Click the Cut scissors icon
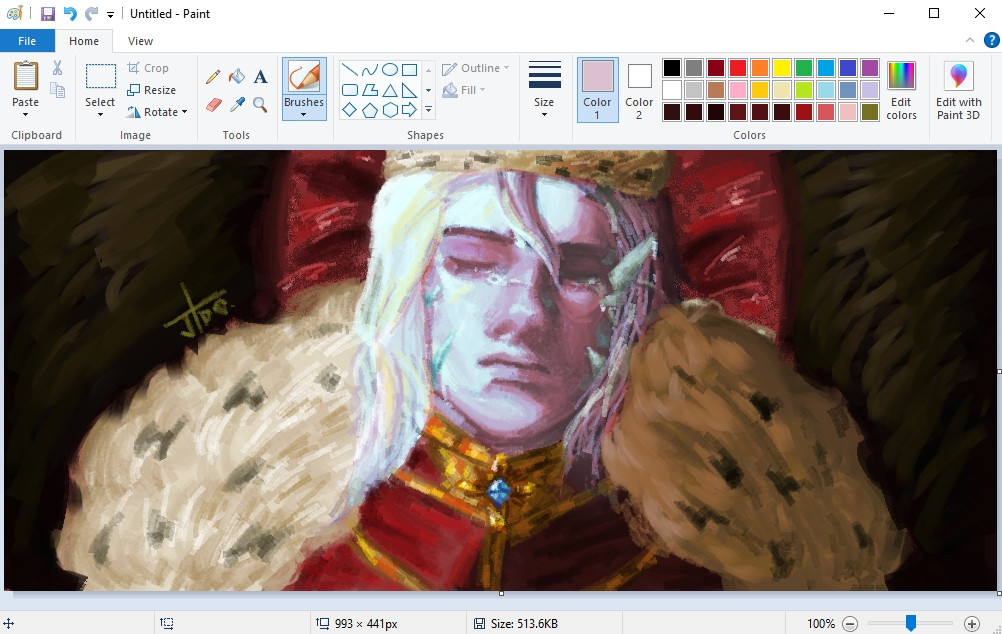This screenshot has width=1002, height=634. coord(58,68)
